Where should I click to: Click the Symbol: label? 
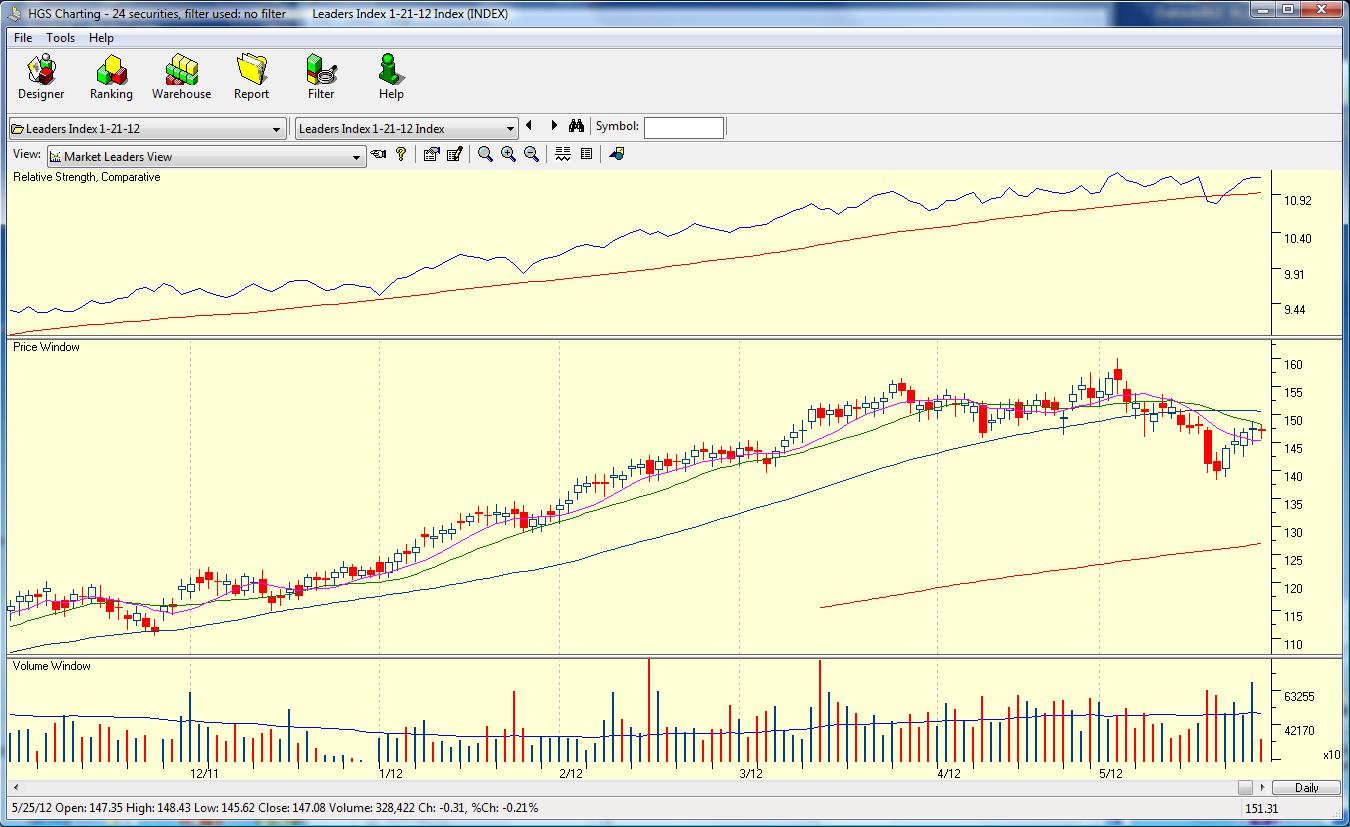tap(616, 127)
